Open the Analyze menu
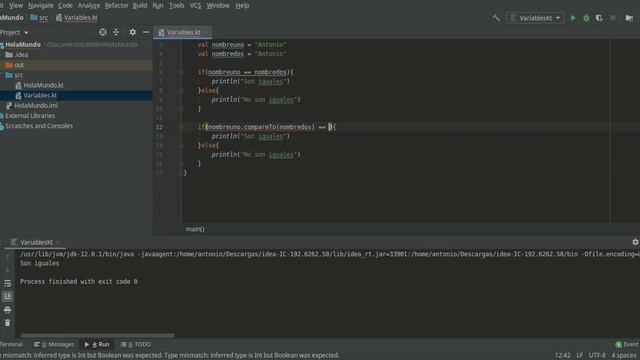This screenshot has width=640, height=360. click(89, 6)
